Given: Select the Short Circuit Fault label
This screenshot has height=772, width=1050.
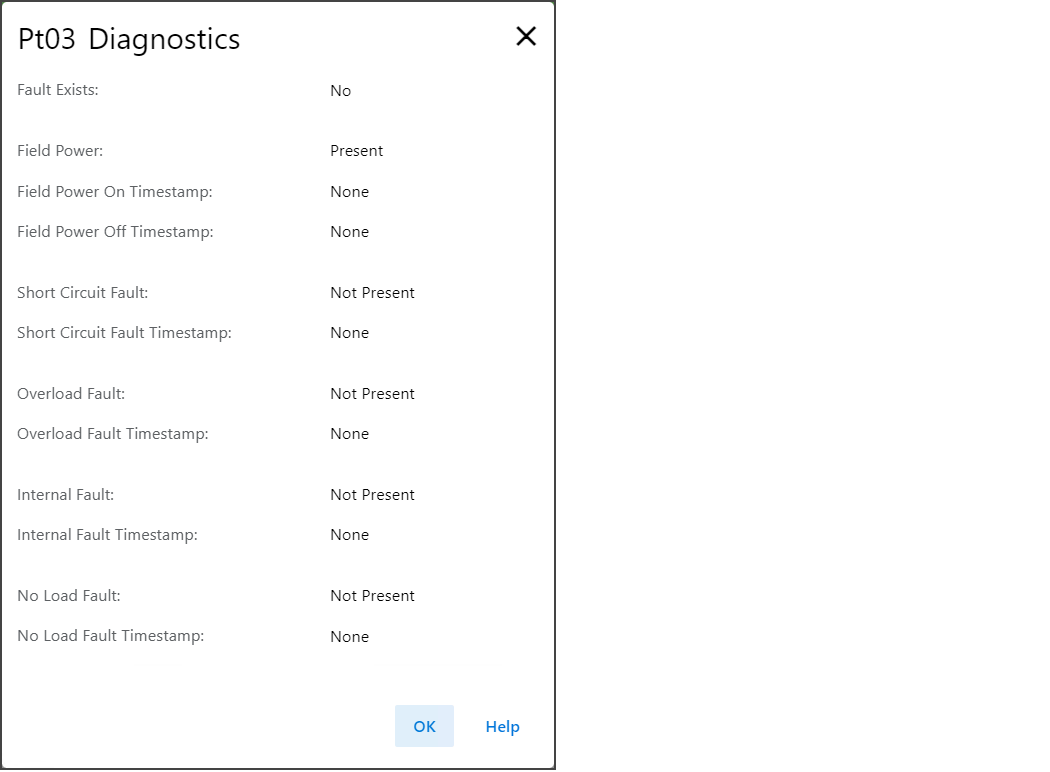Looking at the screenshot, I should coord(83,293).
